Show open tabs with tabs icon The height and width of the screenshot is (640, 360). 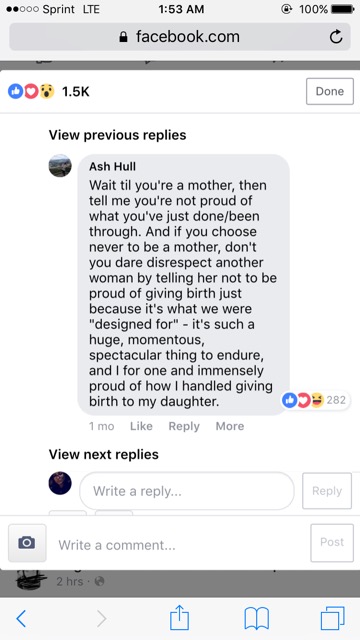(x=332, y=618)
